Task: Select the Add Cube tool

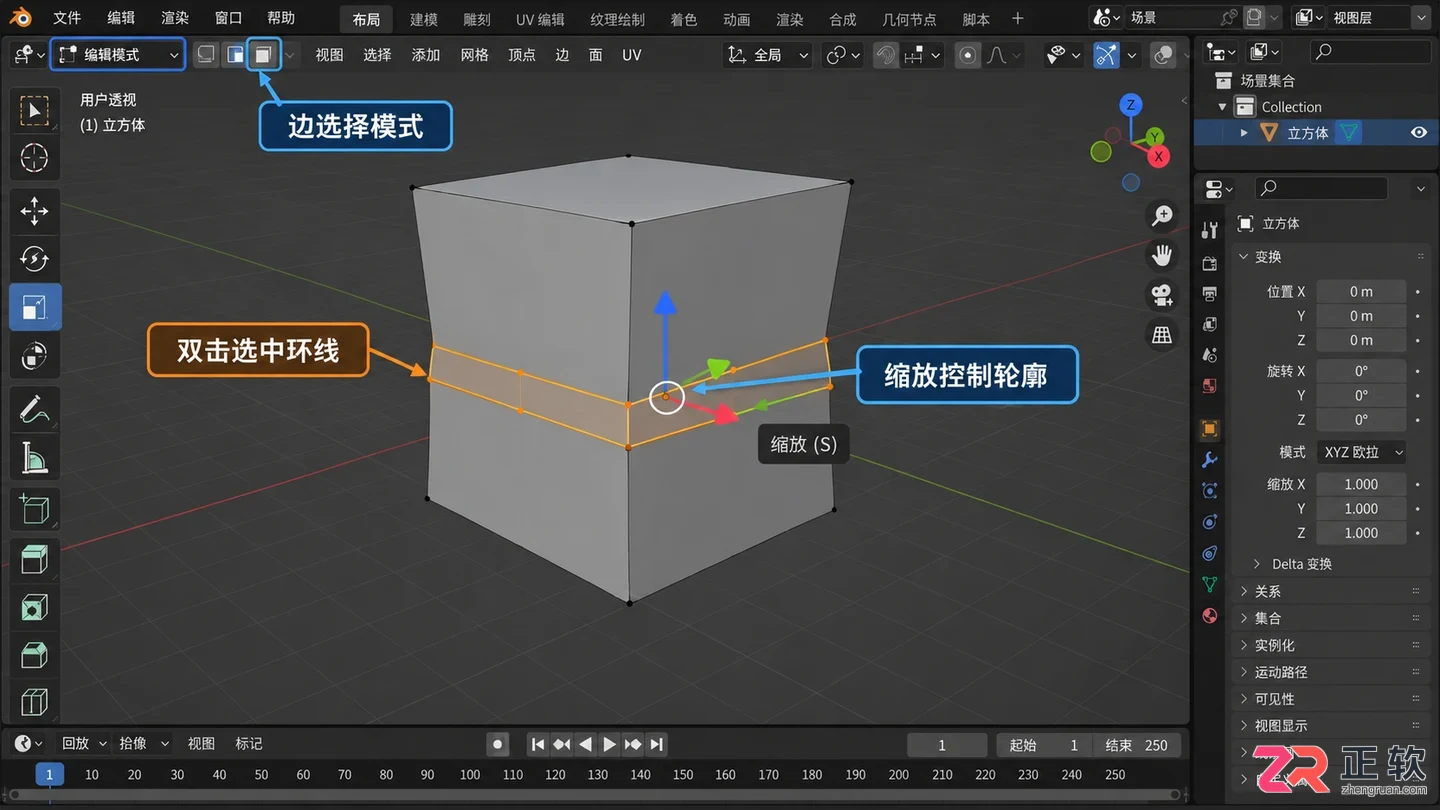Action: coord(35,510)
